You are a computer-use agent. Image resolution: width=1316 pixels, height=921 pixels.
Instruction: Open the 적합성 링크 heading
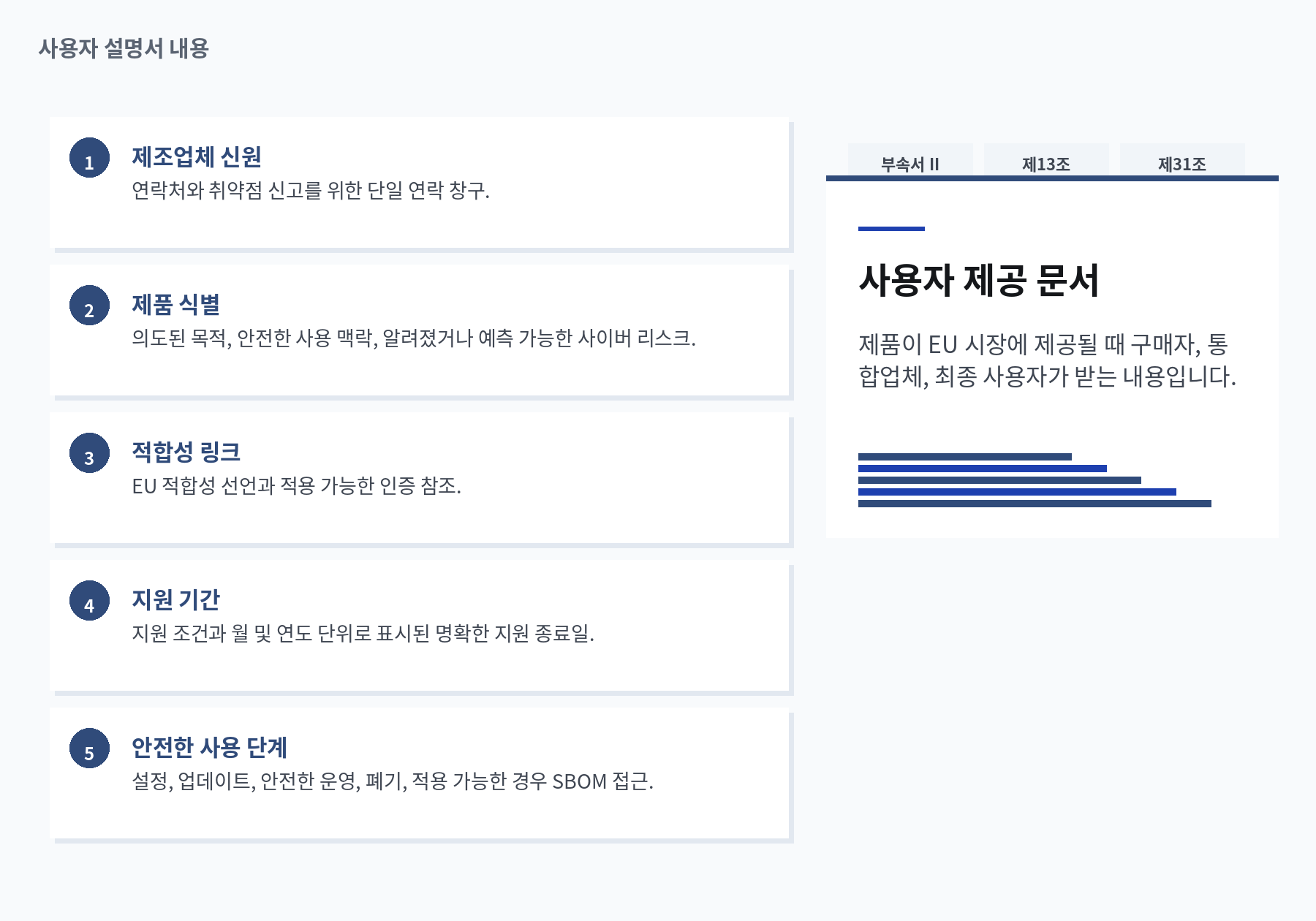coord(186,452)
